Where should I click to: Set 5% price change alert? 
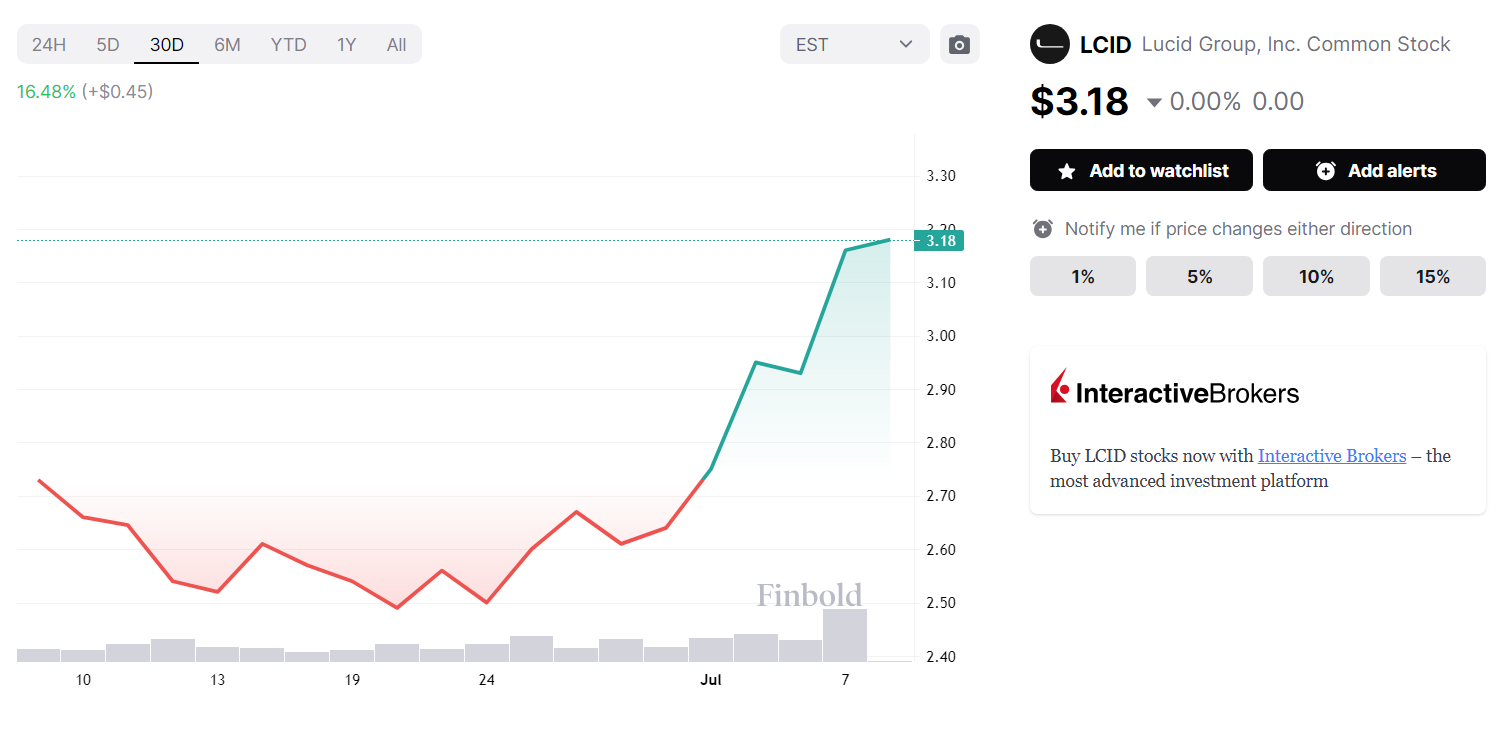1199,276
